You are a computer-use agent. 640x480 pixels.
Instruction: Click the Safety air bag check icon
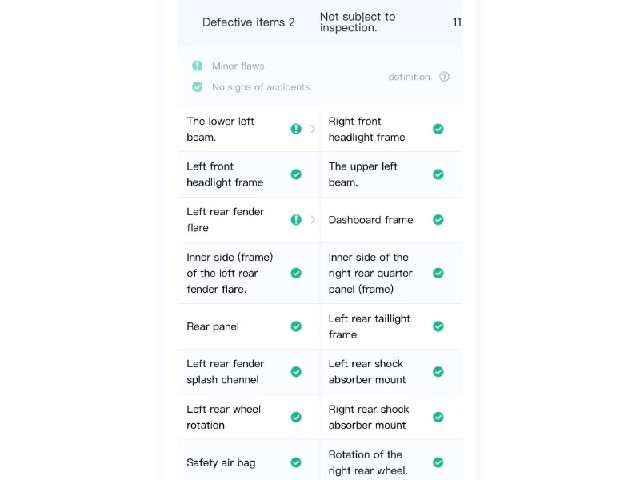[x=296, y=462]
